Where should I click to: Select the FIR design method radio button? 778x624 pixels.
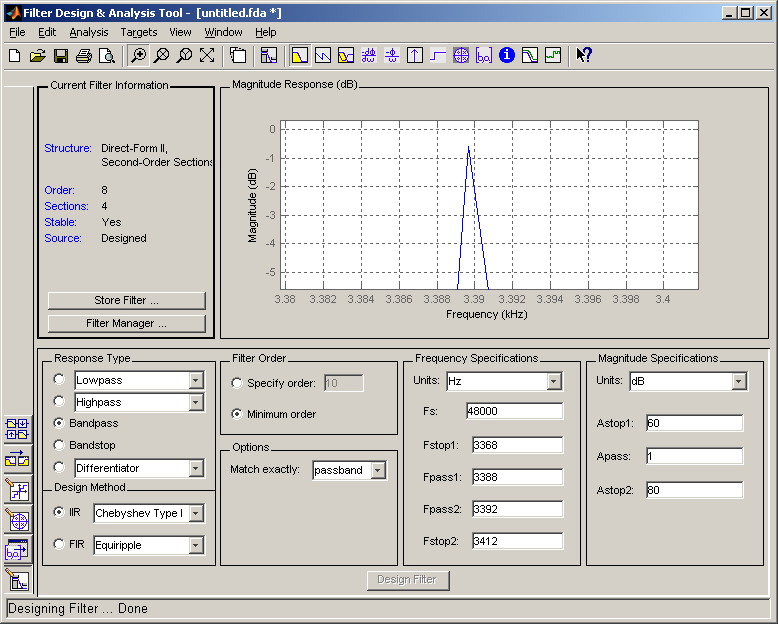coord(59,544)
